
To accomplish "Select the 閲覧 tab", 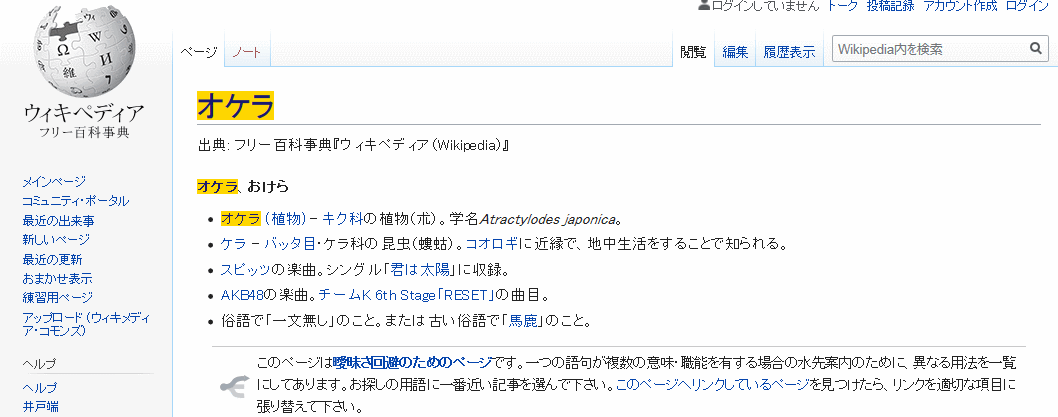I will pyautogui.click(x=694, y=52).
